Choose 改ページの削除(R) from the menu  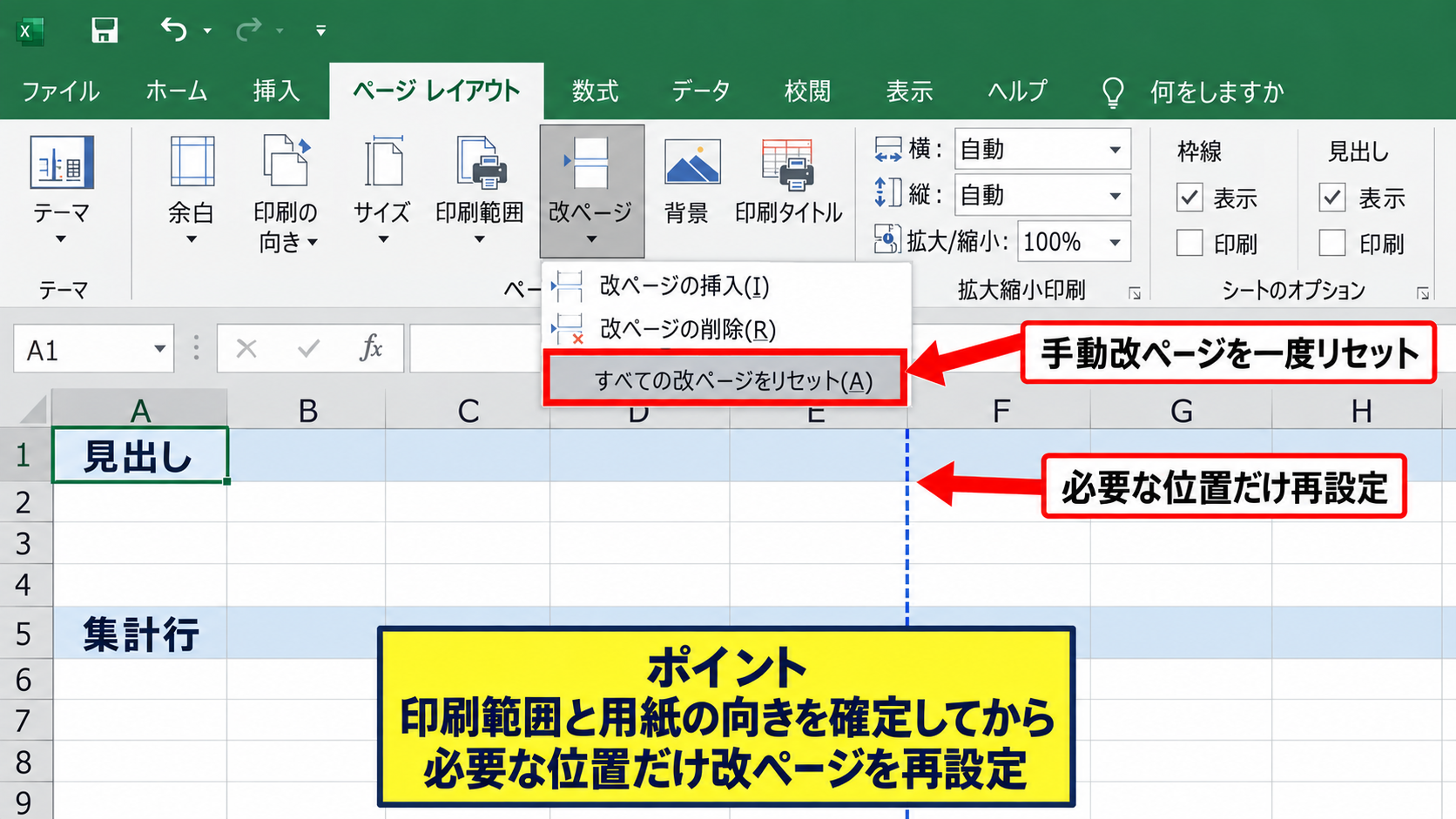tap(726, 328)
